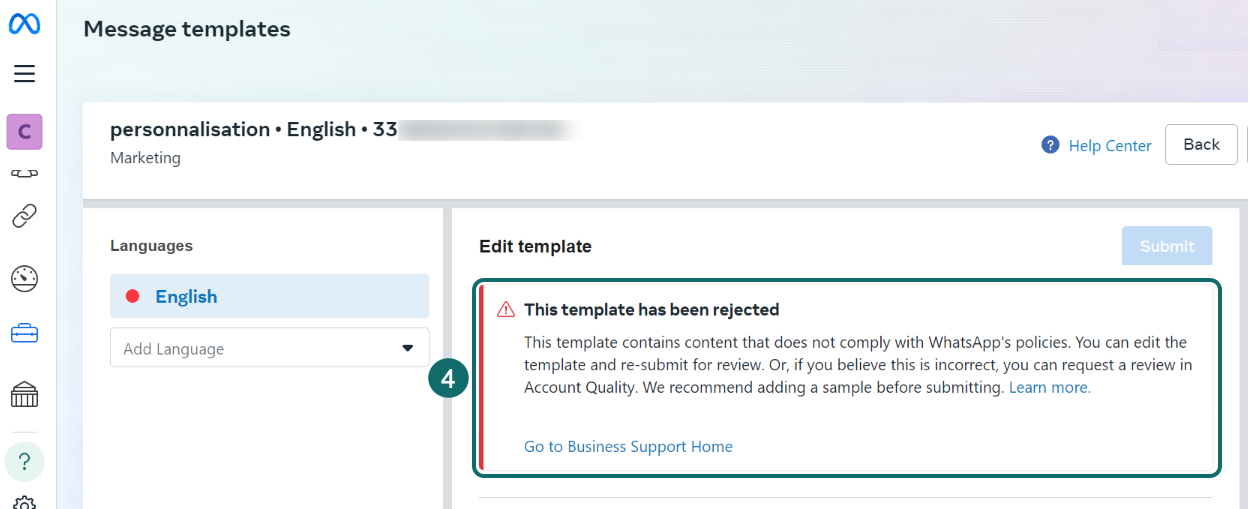Screen dimensions: 1249x509
Task: Open the Add Language dropdown
Action: click(x=269, y=348)
